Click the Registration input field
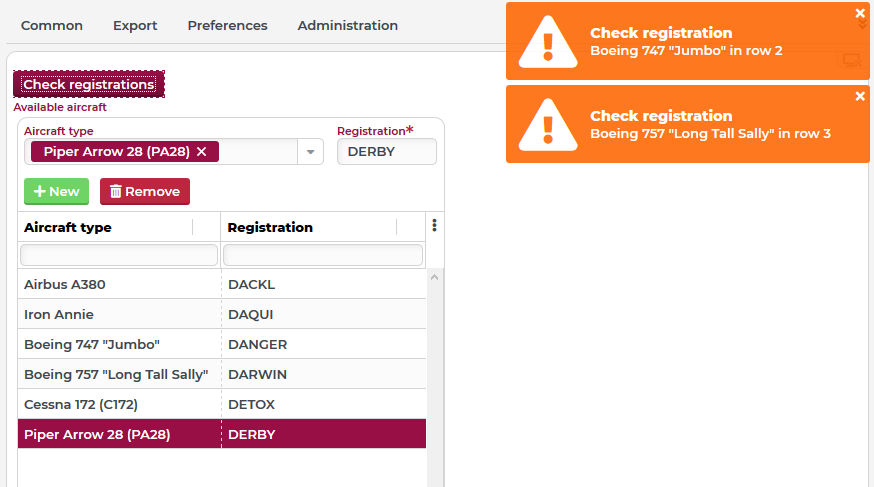 coord(387,152)
